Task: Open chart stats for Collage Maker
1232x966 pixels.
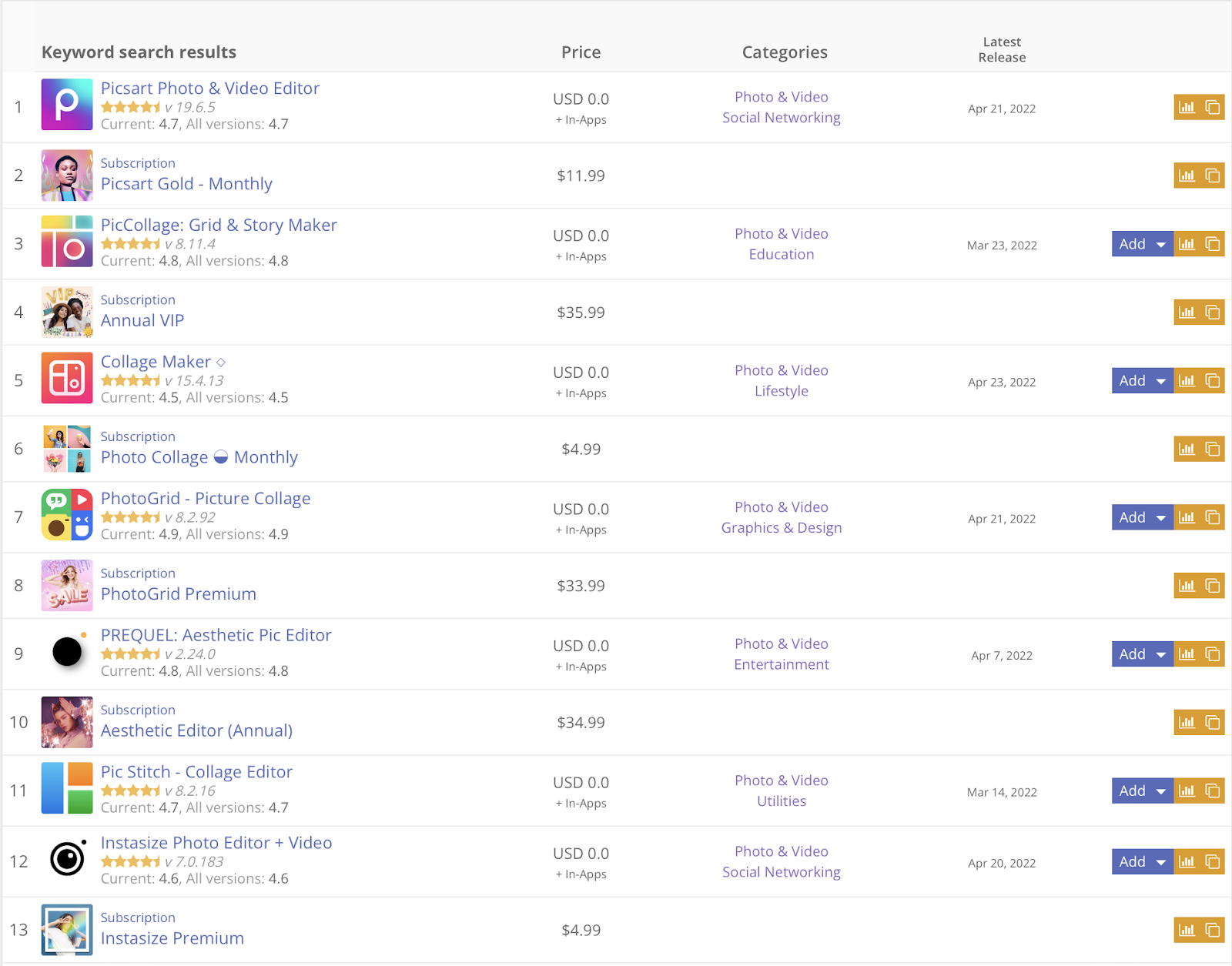Action: (x=1187, y=380)
